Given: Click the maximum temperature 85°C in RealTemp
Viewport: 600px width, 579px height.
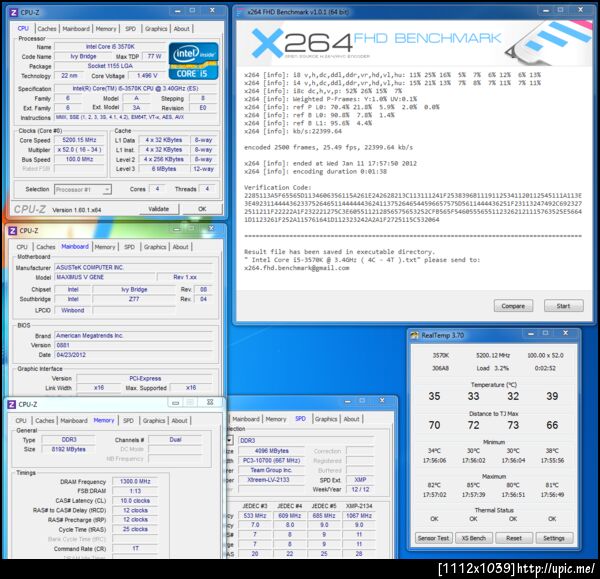Looking at the screenshot, I should pyautogui.click(x=473, y=485).
